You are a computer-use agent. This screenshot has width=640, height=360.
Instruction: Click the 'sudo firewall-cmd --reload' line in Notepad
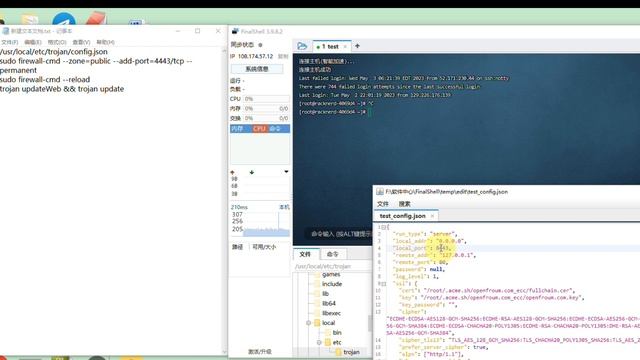45,80
